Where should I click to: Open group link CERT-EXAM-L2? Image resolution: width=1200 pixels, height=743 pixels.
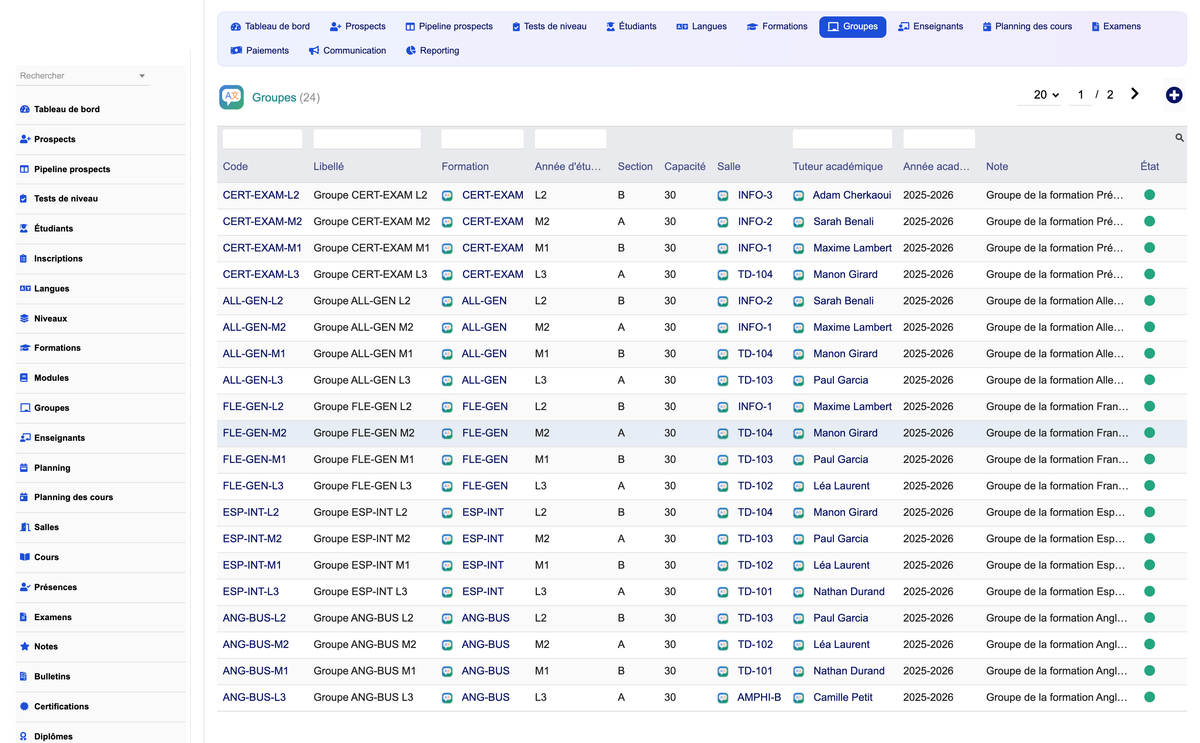(x=261, y=196)
